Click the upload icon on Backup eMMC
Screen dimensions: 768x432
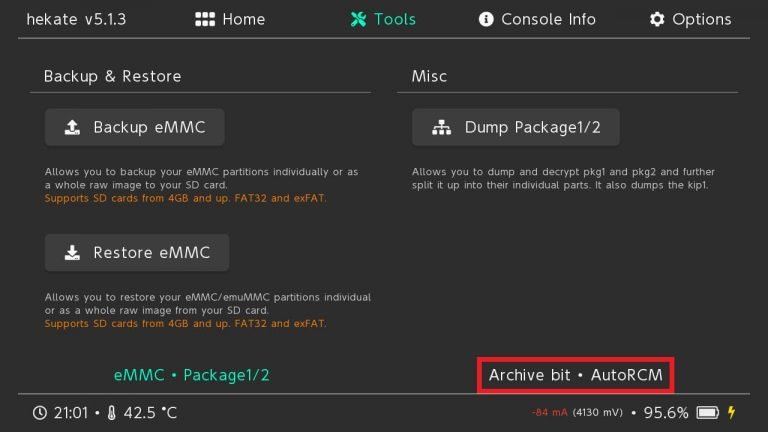tap(72, 127)
